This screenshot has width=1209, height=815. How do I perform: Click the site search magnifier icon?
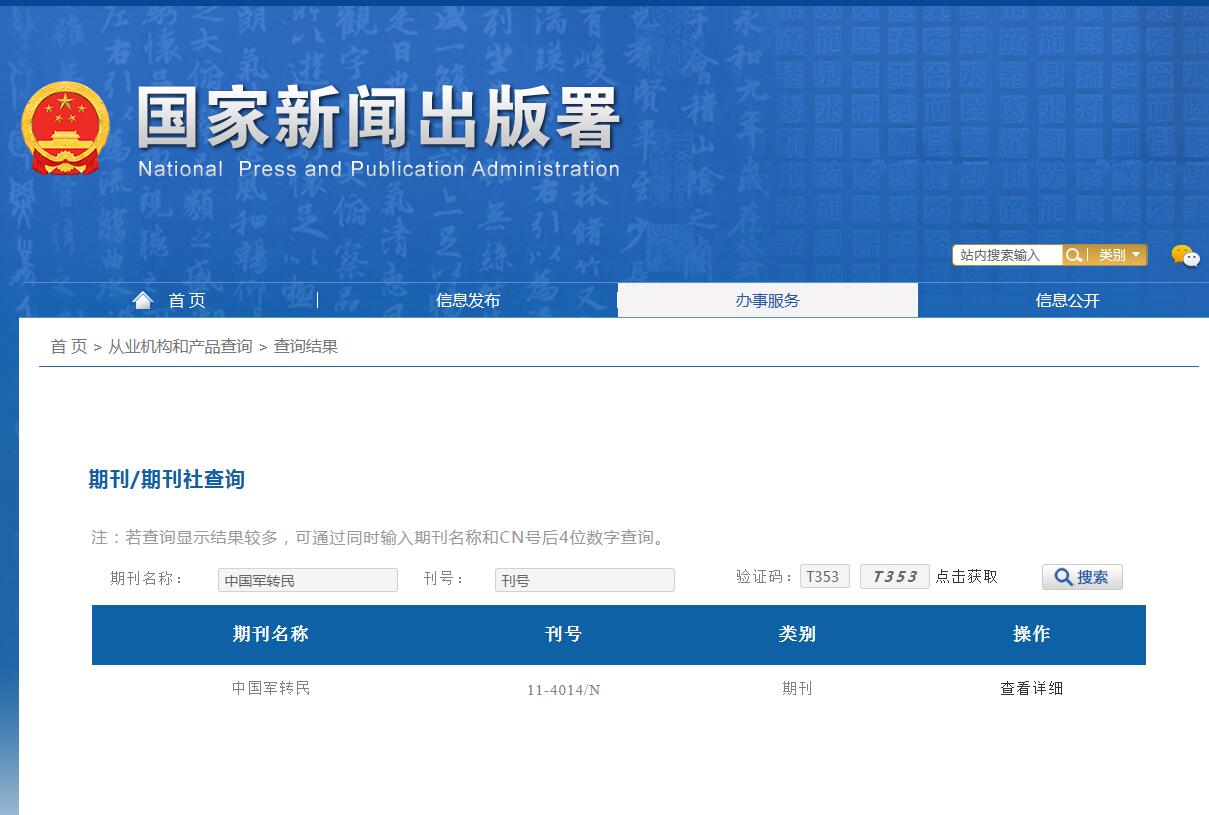click(1074, 255)
